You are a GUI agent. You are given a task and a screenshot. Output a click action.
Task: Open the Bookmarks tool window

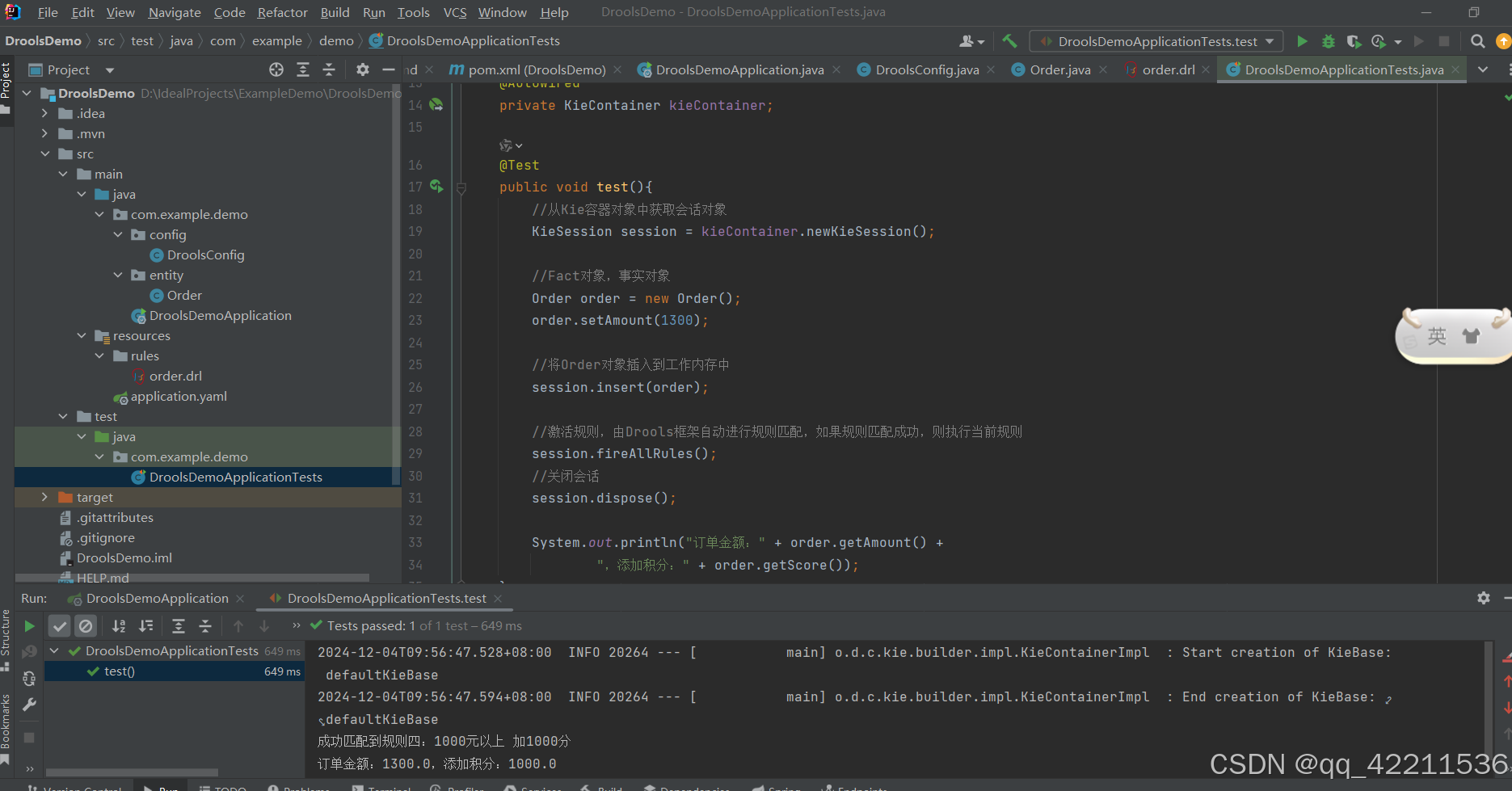coord(6,728)
